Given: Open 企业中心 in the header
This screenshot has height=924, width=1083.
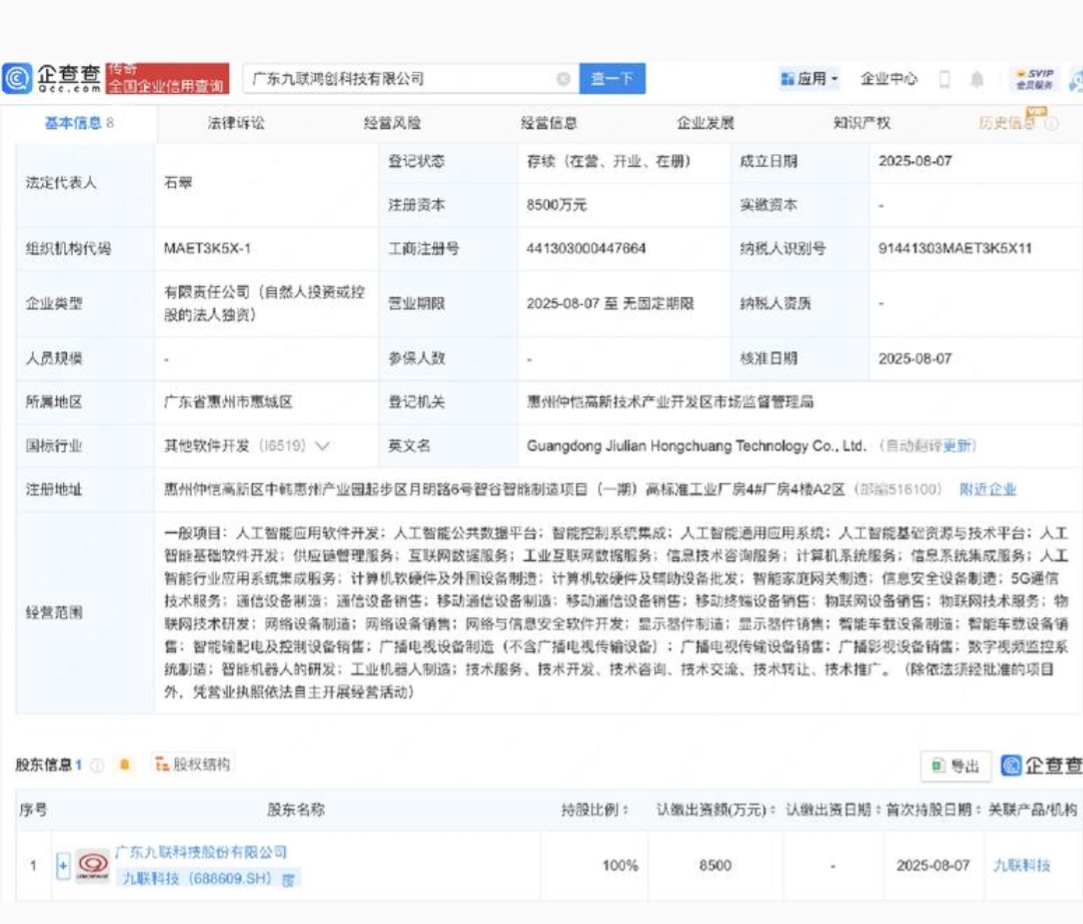Looking at the screenshot, I should [889, 79].
